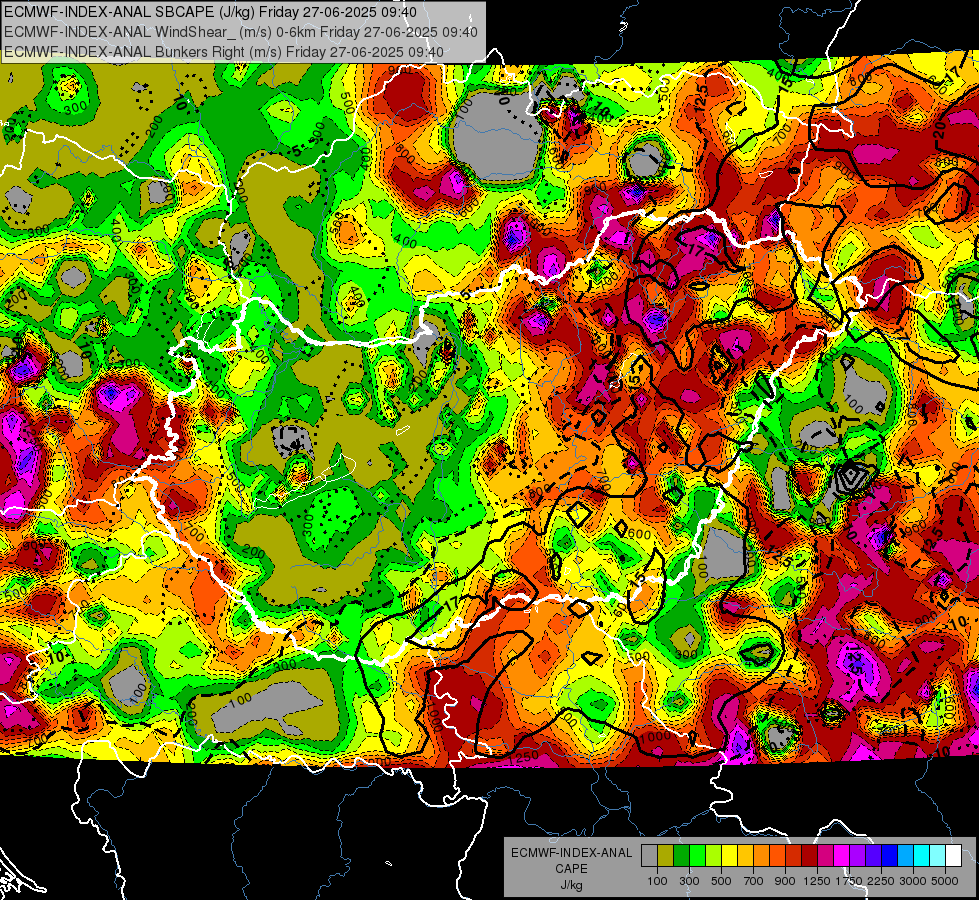The height and width of the screenshot is (900, 979).
Task: Click the CAPE legend title
Action: [571, 869]
